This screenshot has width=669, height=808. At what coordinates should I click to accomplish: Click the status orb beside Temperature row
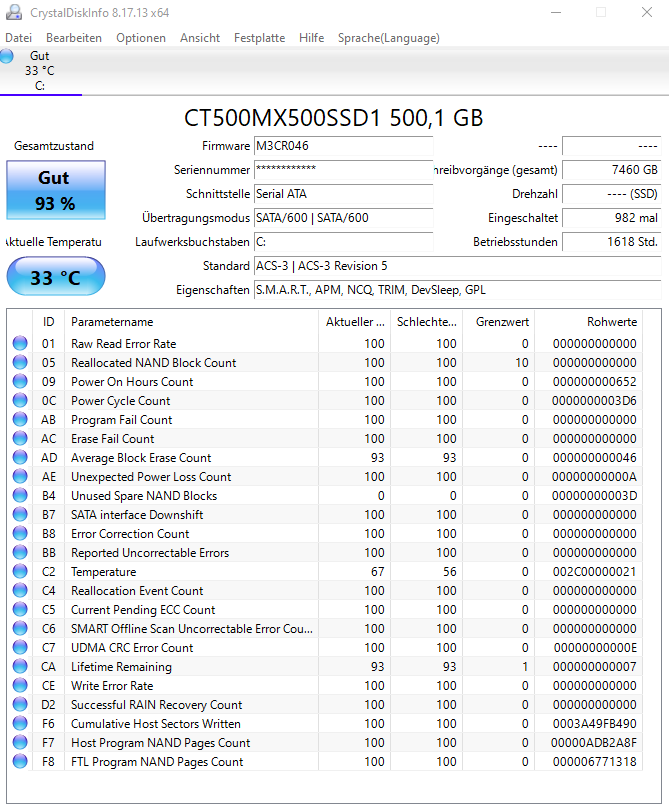click(20, 571)
